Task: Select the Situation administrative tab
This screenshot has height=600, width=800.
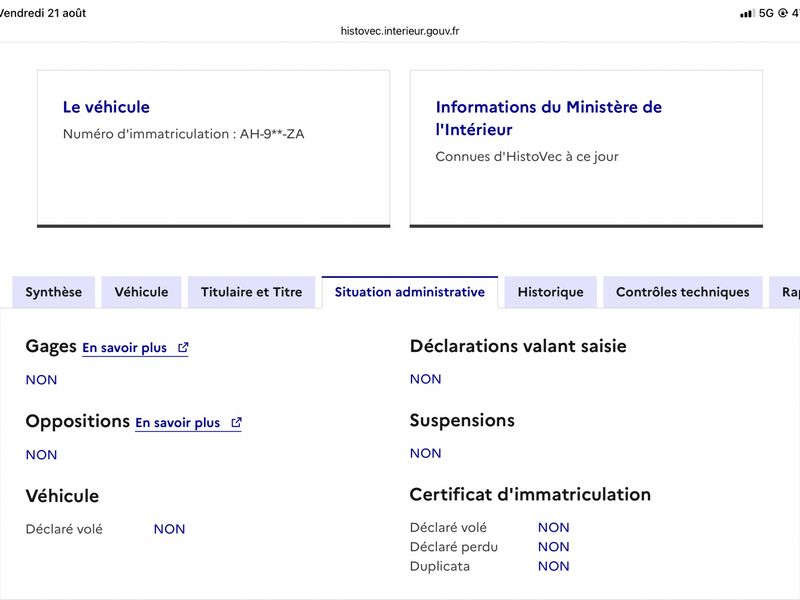Action: [x=410, y=292]
